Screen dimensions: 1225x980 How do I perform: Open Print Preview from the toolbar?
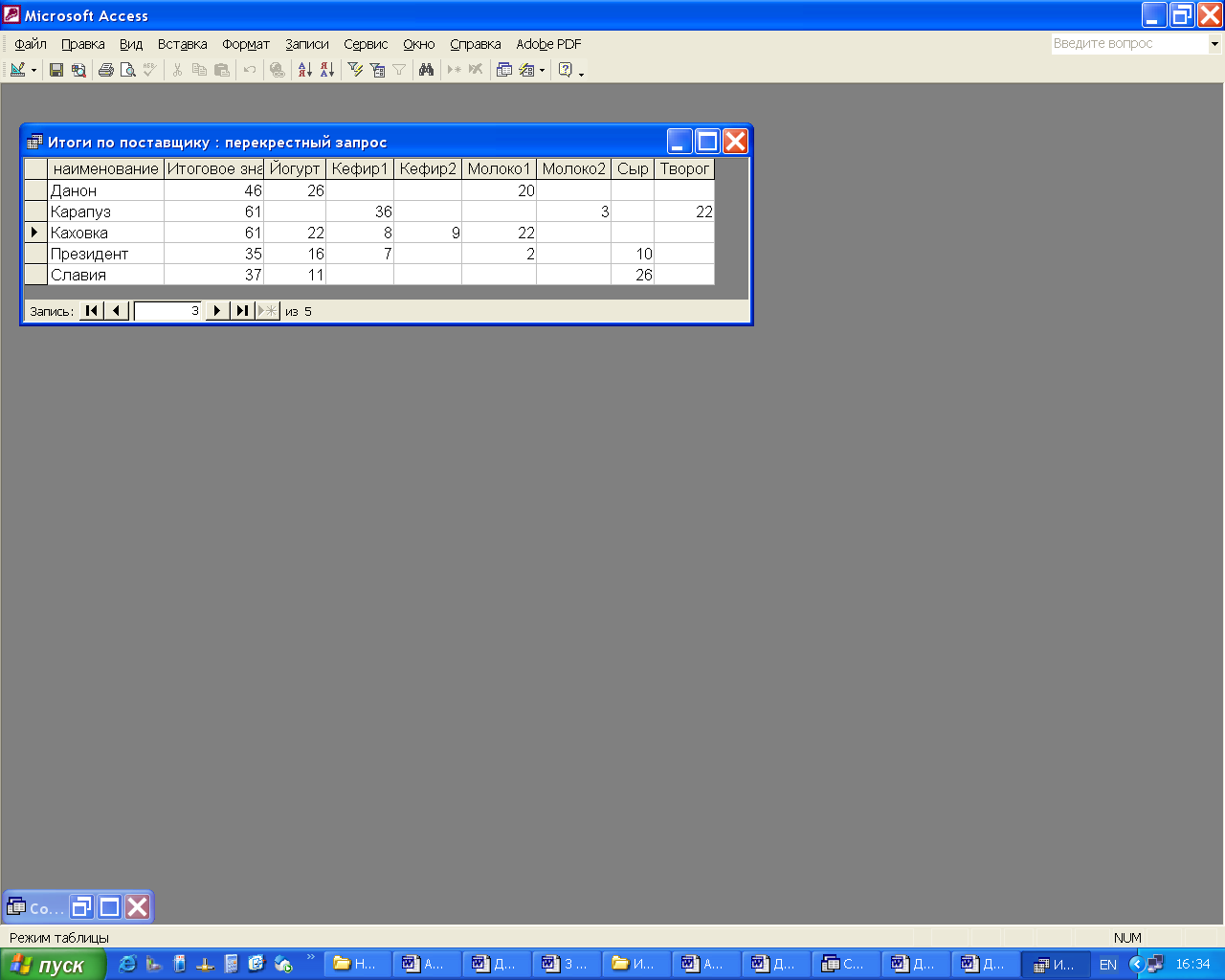[x=128, y=70]
